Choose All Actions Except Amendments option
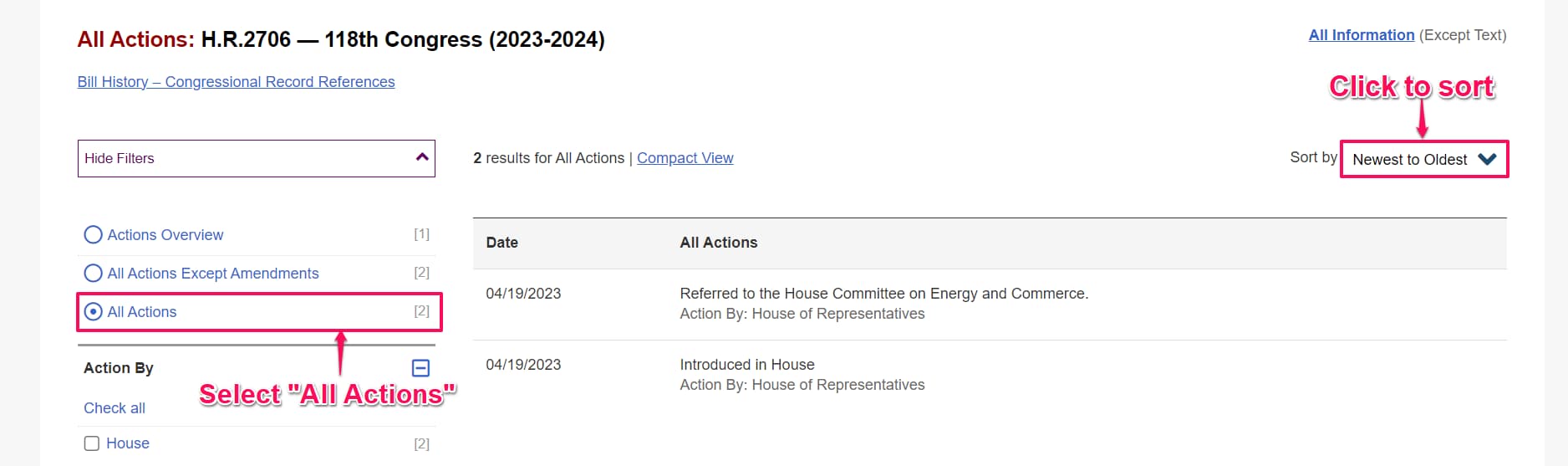This screenshot has width=1568, height=466. coord(94,274)
